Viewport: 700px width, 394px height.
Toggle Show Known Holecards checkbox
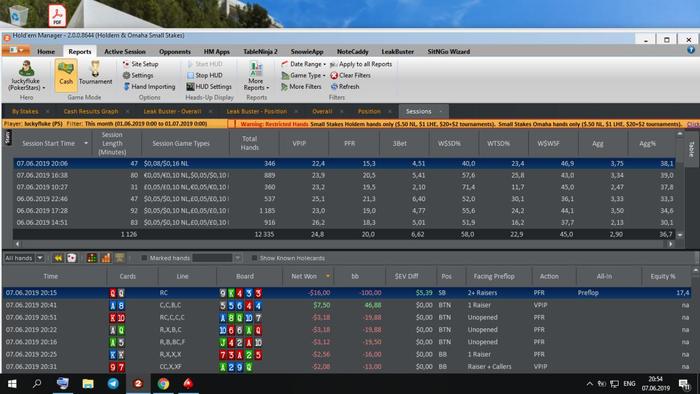click(x=254, y=258)
